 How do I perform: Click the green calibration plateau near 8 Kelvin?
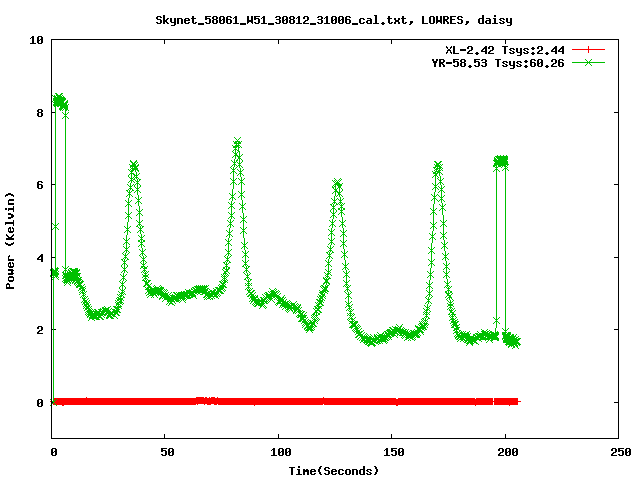tap(60, 102)
